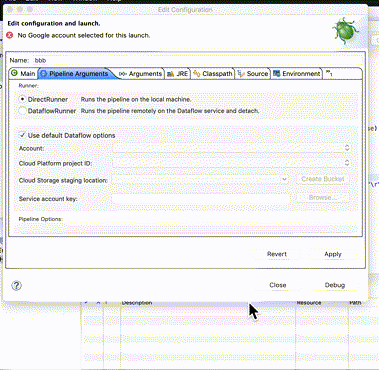The image size is (379, 370).
Task: Show hidden tabs overflow chevron
Action: [x=329, y=74]
